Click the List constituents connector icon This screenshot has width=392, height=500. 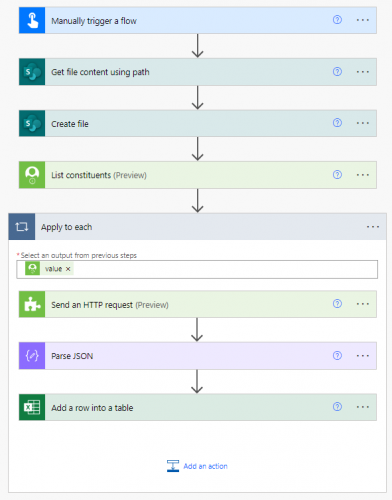(32, 175)
